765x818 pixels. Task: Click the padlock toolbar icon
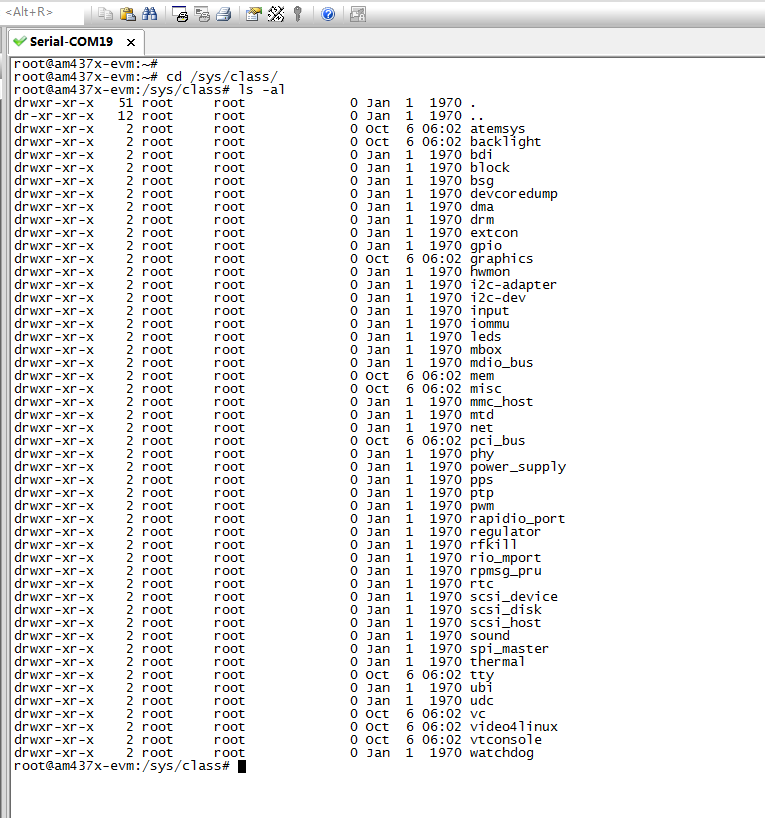click(x=358, y=14)
